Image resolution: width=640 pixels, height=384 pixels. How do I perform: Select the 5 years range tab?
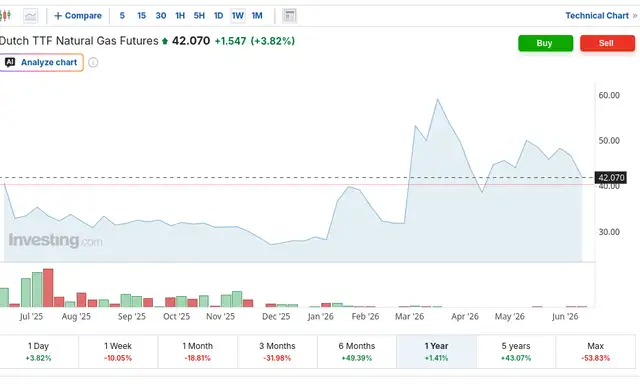click(516, 351)
